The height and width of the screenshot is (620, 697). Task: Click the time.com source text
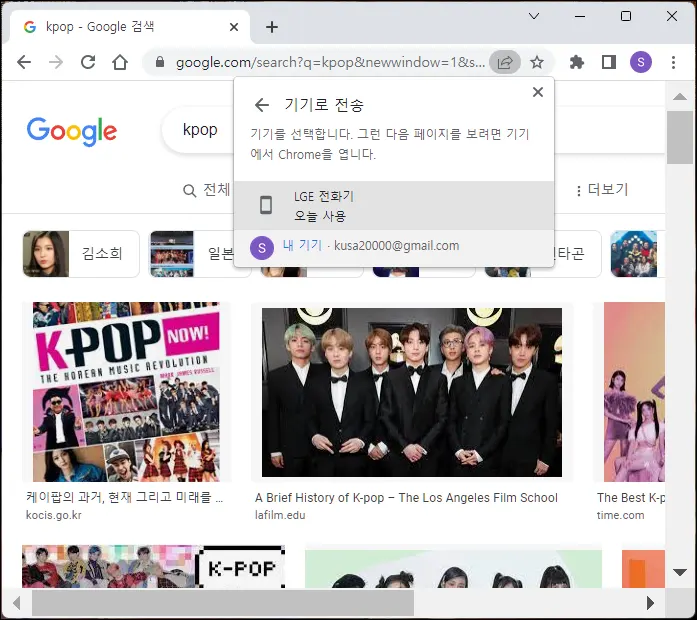click(x=621, y=515)
